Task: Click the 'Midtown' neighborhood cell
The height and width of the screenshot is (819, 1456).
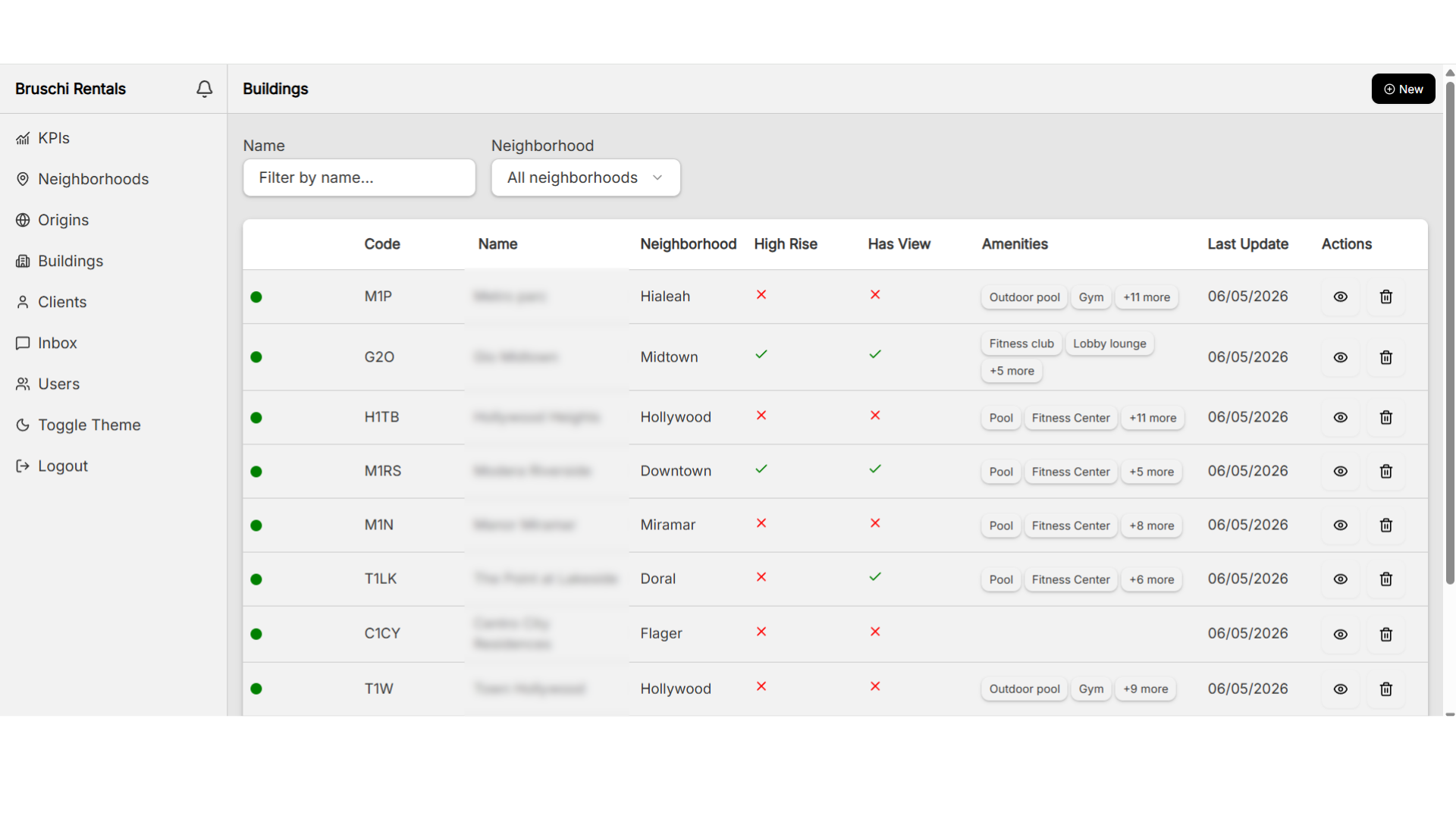Action: (669, 357)
